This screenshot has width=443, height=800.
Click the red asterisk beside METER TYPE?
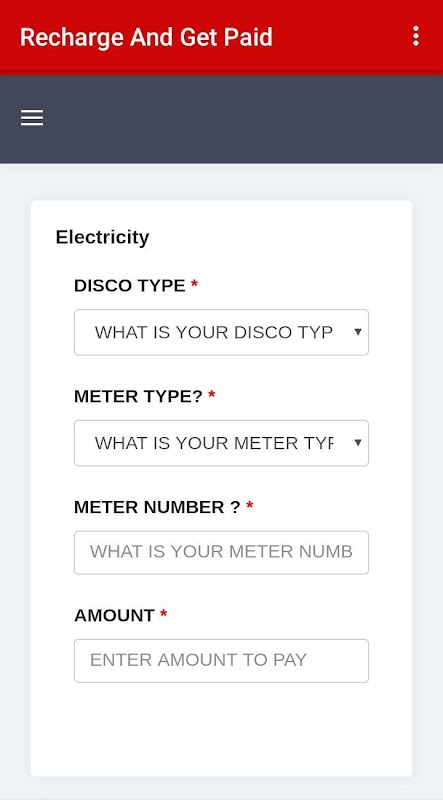(x=212, y=394)
